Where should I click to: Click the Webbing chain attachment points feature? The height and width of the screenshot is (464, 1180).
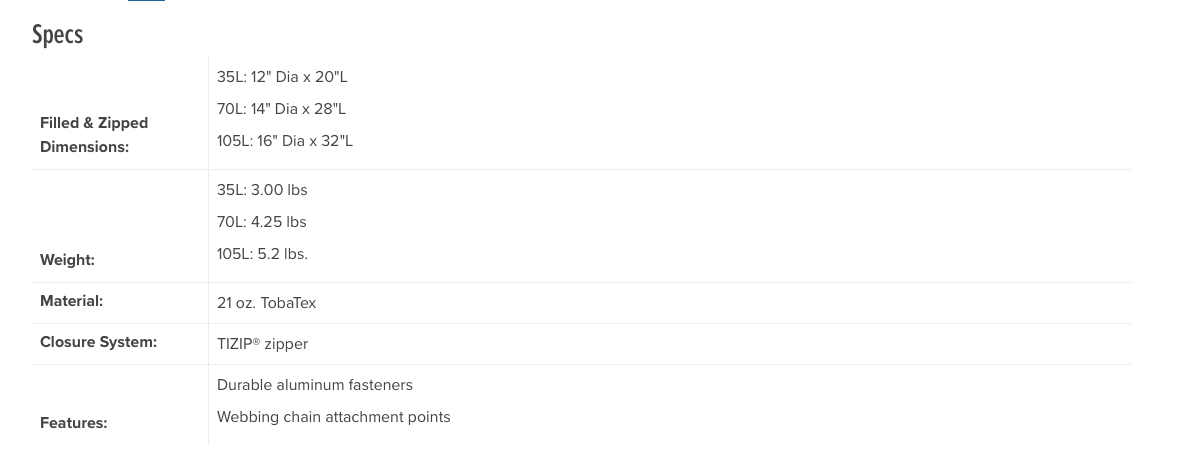pyautogui.click(x=333, y=417)
